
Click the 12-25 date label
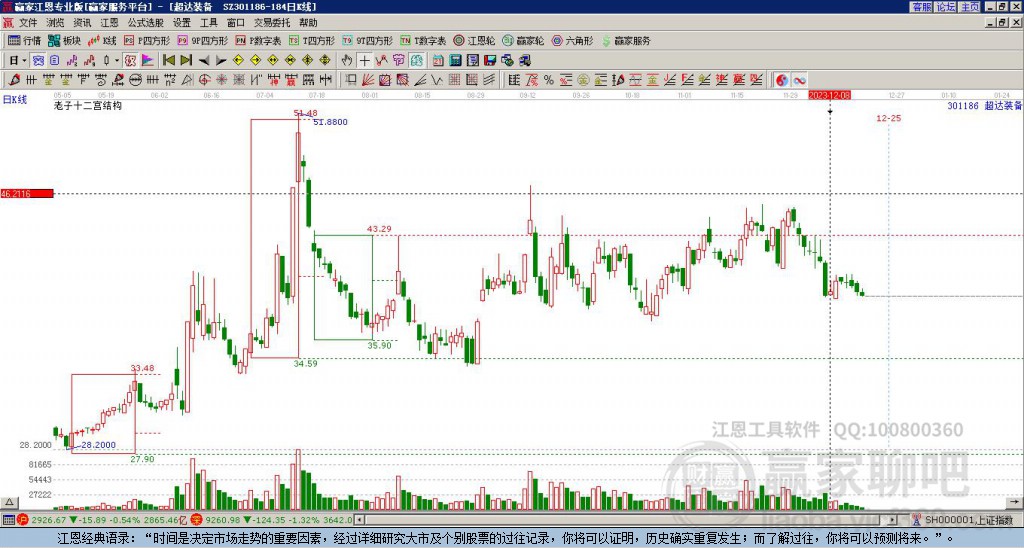pyautogui.click(x=888, y=118)
